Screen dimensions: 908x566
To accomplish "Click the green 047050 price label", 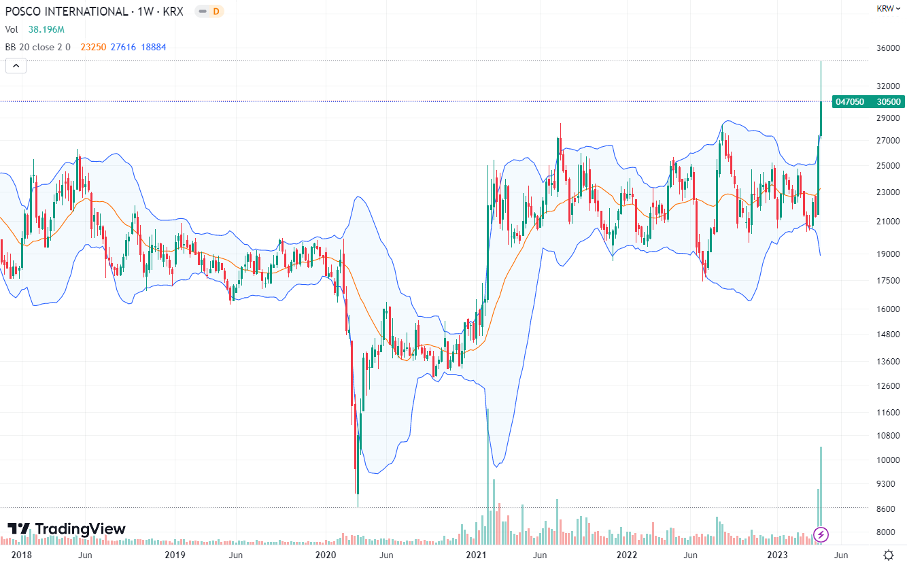I will point(849,101).
